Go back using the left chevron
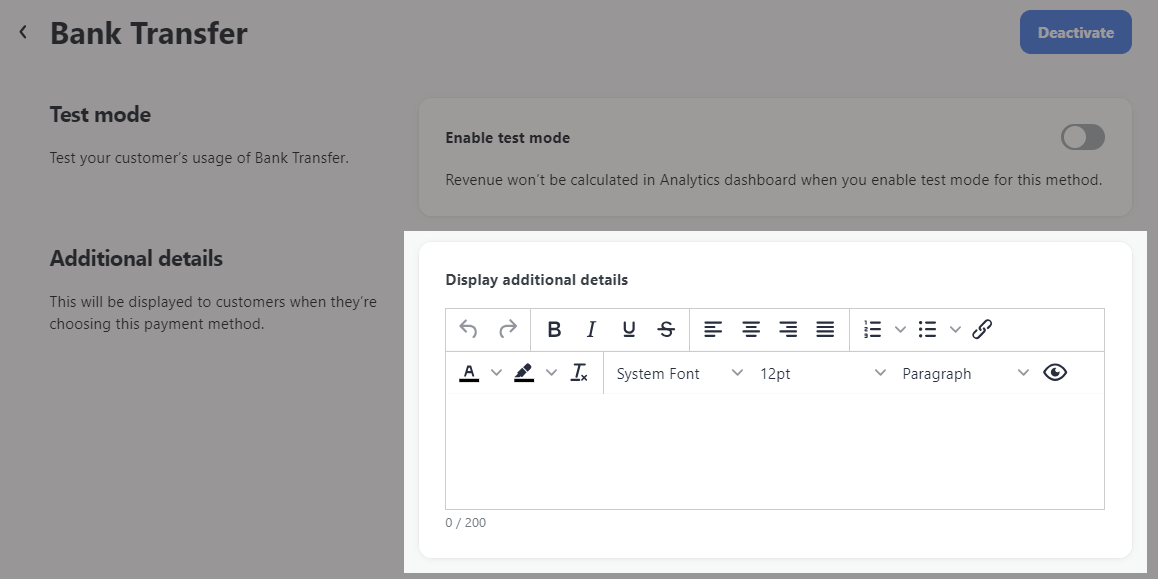The image size is (1158, 579). click(x=24, y=32)
